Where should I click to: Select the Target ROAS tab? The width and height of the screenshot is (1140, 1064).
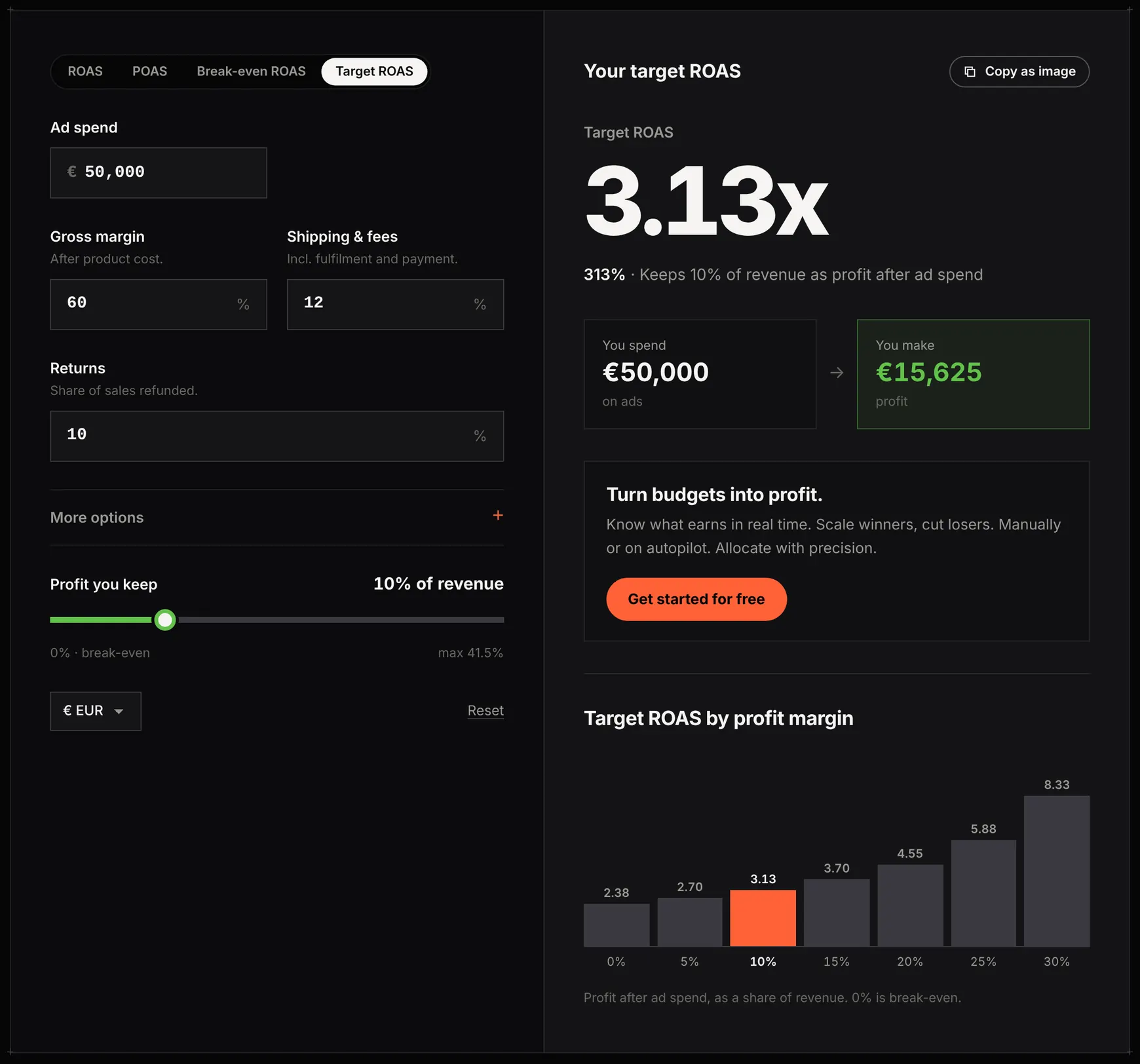(x=374, y=71)
